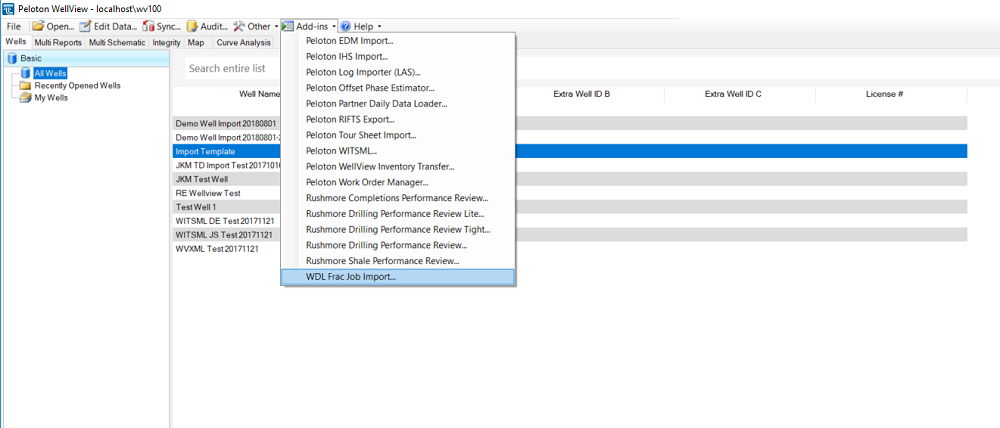This screenshot has width=1000, height=428.
Task: Click the Open folder icon in toolbar
Action: tap(38, 26)
